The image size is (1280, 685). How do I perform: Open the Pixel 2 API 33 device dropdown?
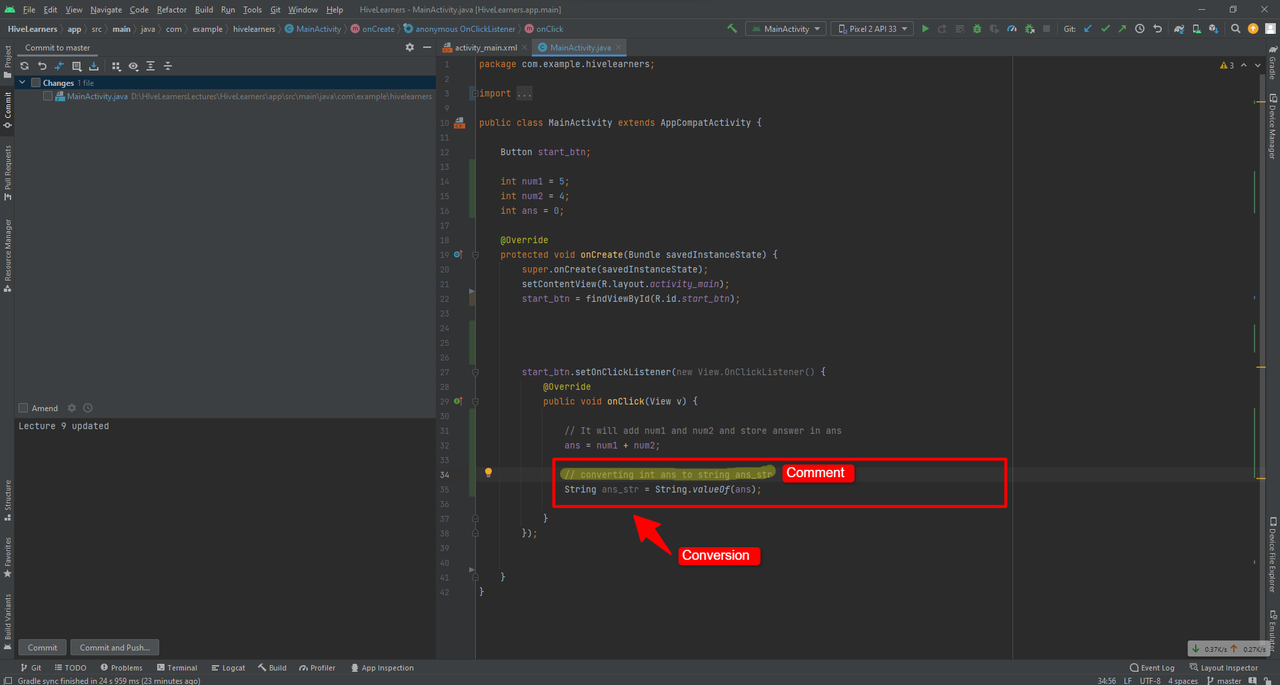873,29
